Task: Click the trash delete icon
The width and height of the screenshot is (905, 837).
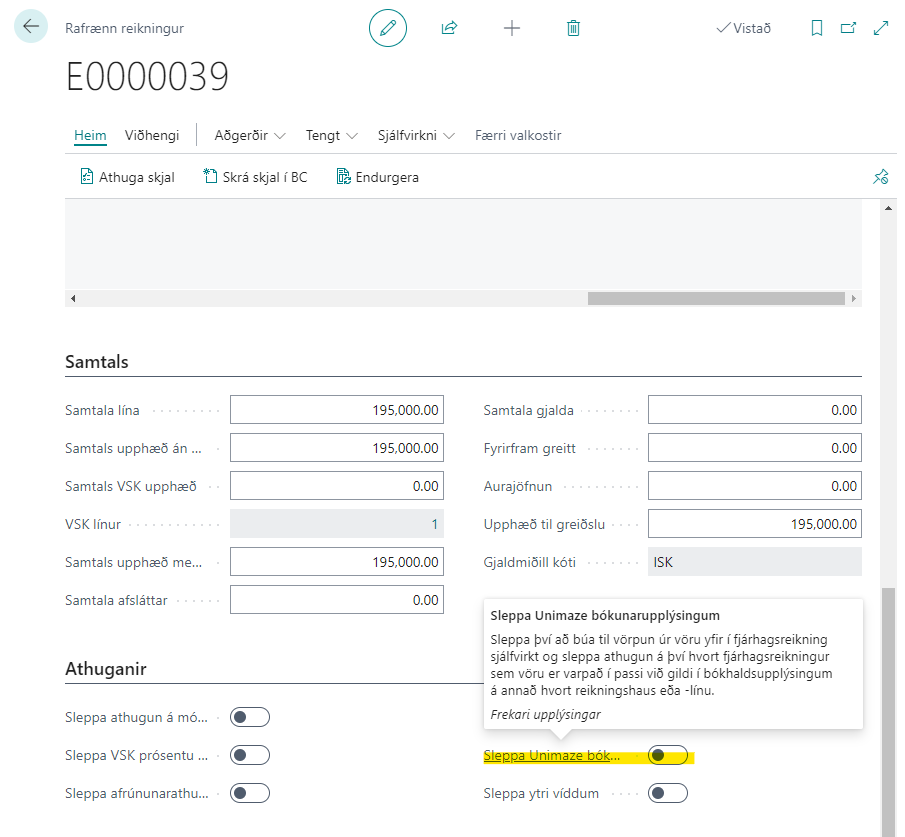Action: tap(573, 28)
